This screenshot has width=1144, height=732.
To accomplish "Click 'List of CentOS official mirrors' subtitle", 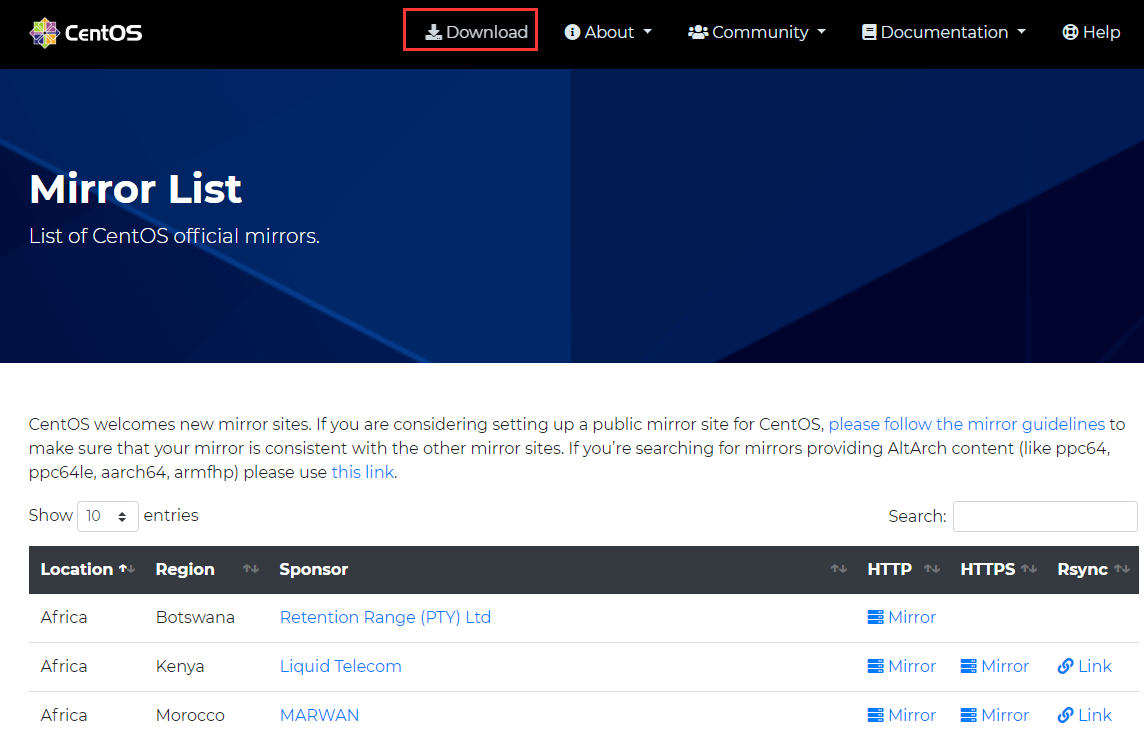I will coord(174,236).
